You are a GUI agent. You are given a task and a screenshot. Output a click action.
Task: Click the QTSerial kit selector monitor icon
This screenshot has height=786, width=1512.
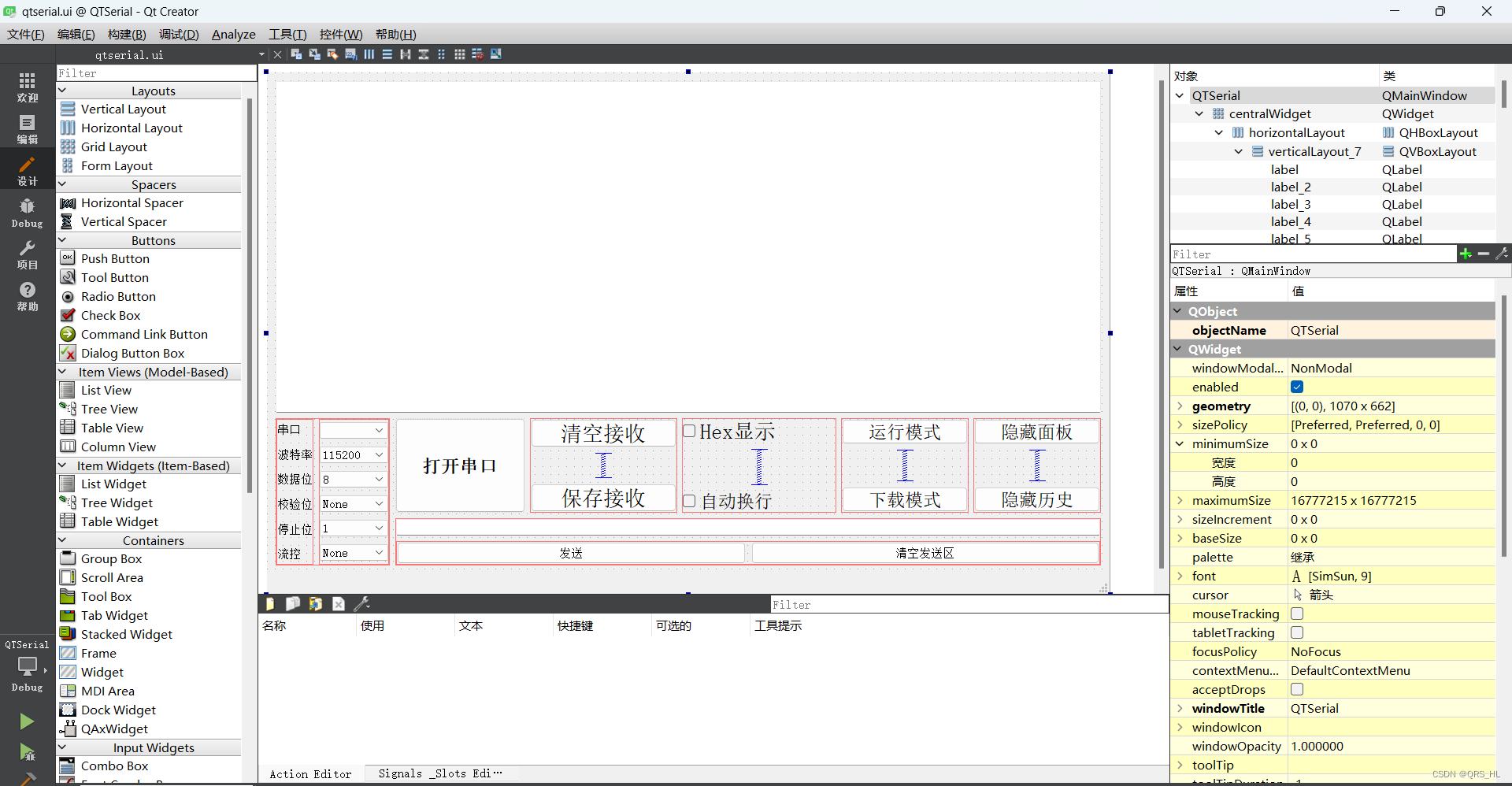[x=28, y=666]
